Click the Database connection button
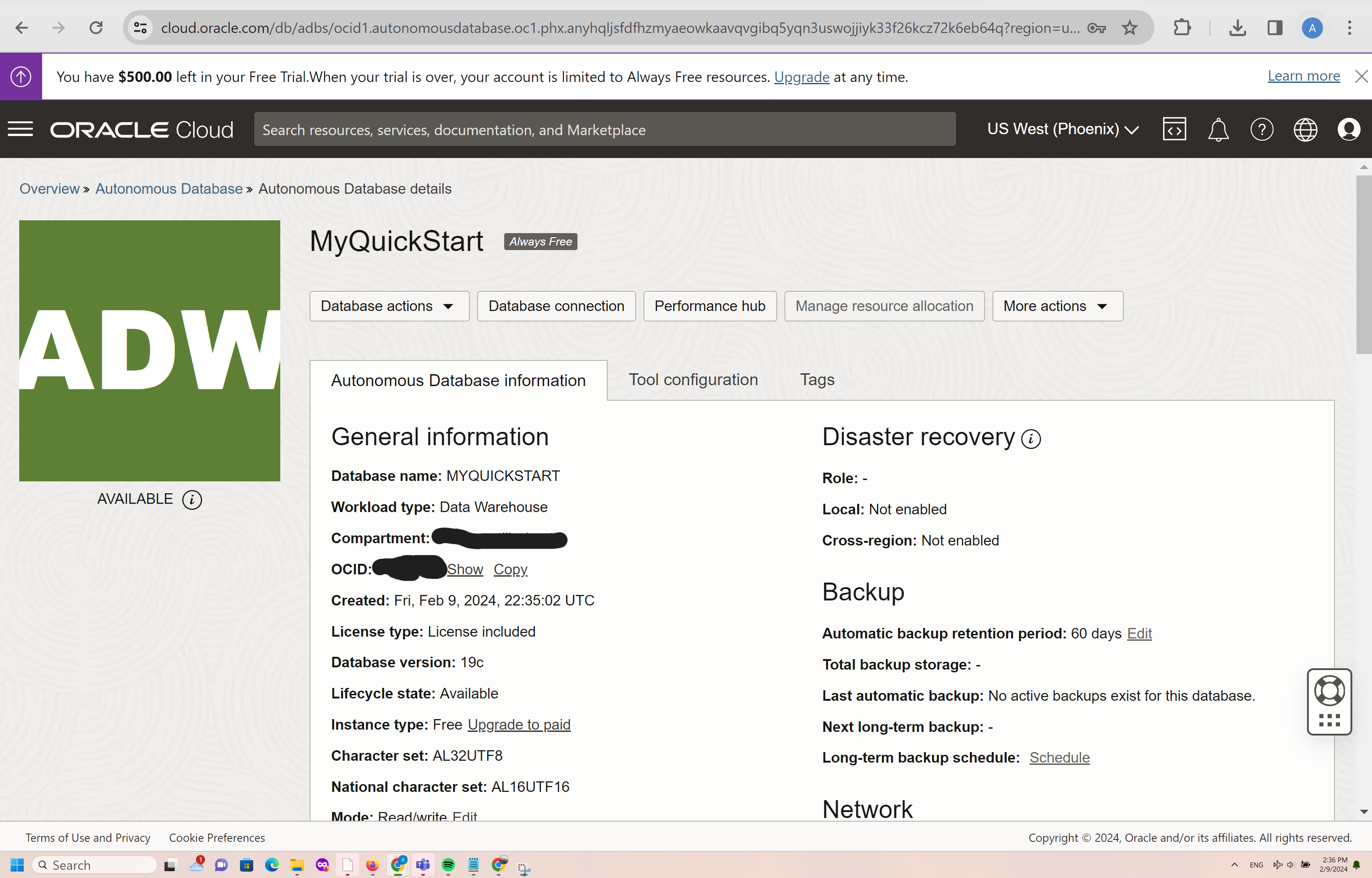The height and width of the screenshot is (878, 1372). click(556, 306)
